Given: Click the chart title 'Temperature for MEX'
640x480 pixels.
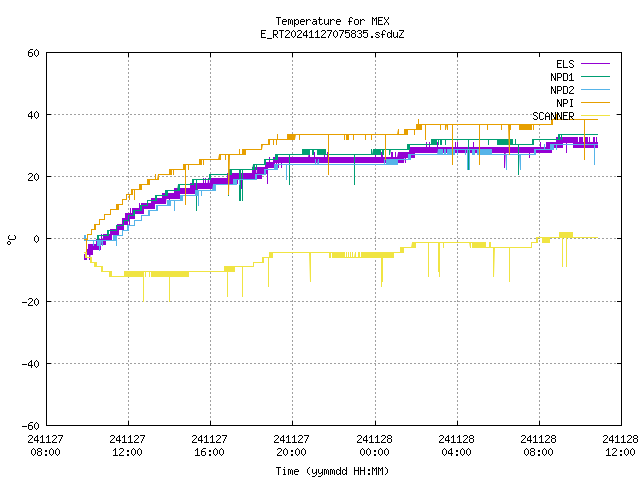Looking at the screenshot, I should tap(332, 21).
